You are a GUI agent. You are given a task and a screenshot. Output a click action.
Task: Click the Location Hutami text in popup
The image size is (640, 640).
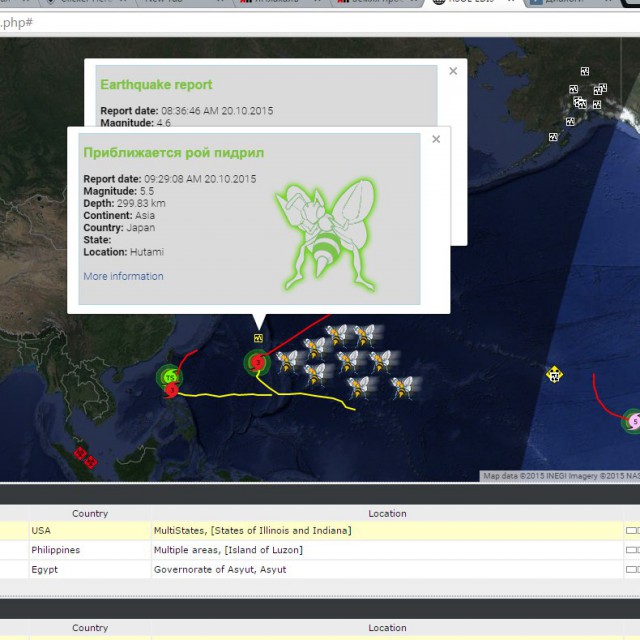click(x=124, y=252)
